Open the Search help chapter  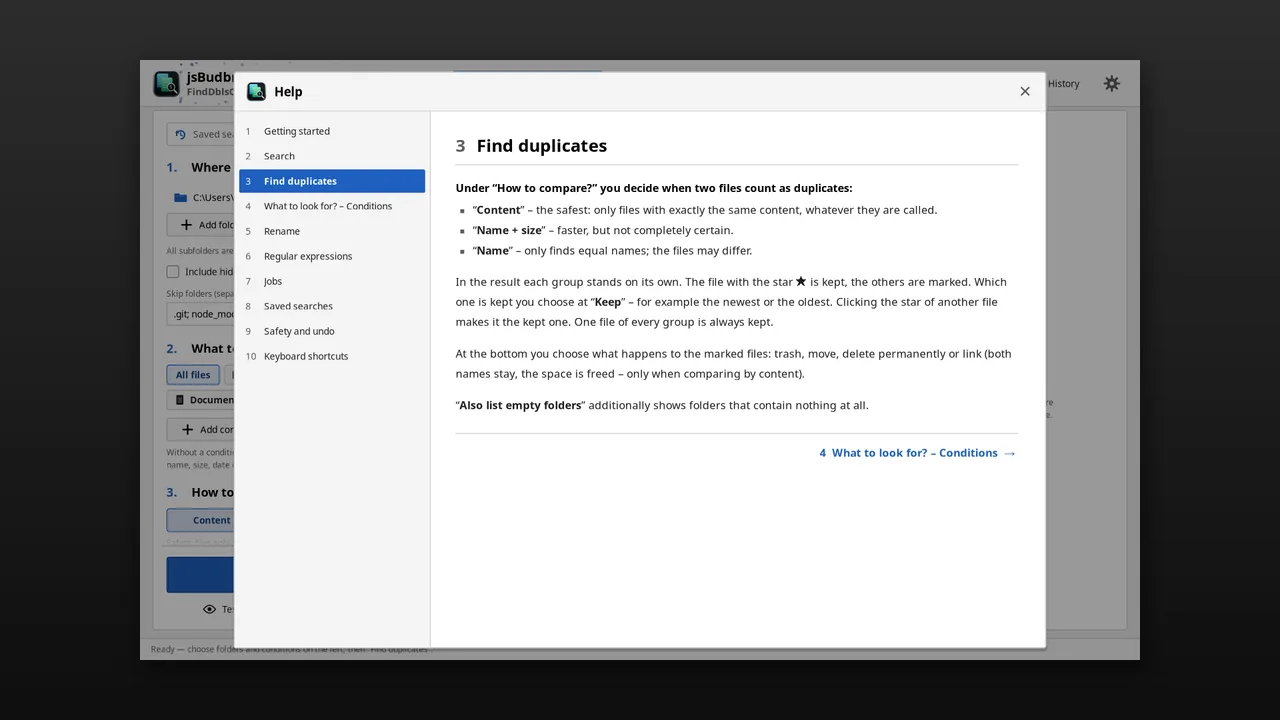click(332, 156)
